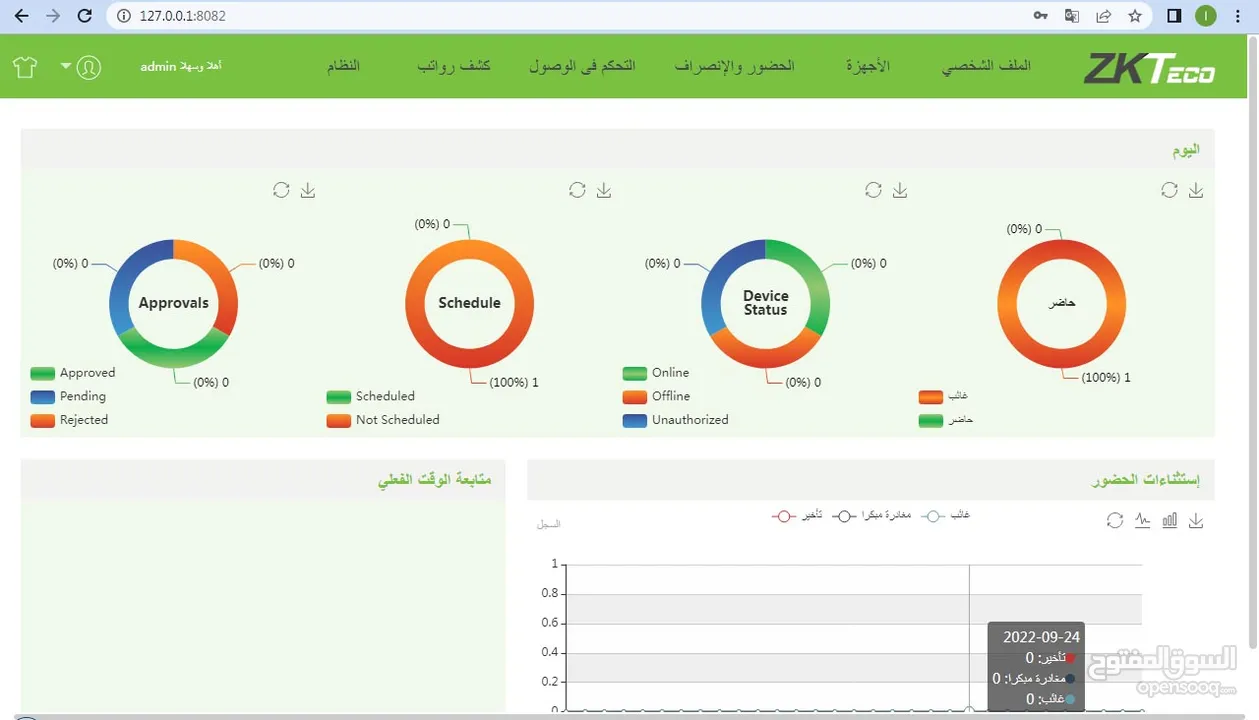This screenshot has height=720, width=1259.
Task: Toggle the Online legend entry
Action: pos(656,373)
